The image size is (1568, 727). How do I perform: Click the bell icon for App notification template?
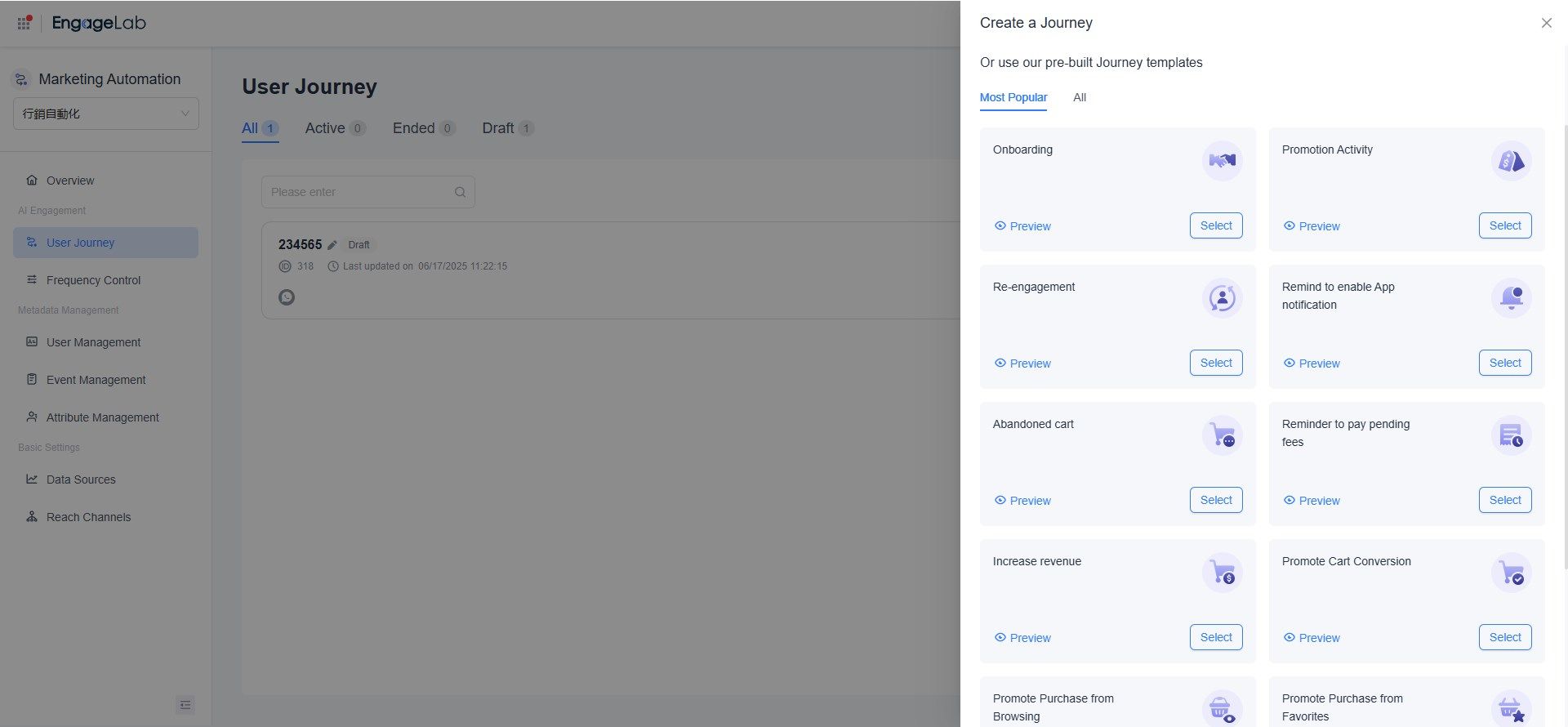[1511, 298]
